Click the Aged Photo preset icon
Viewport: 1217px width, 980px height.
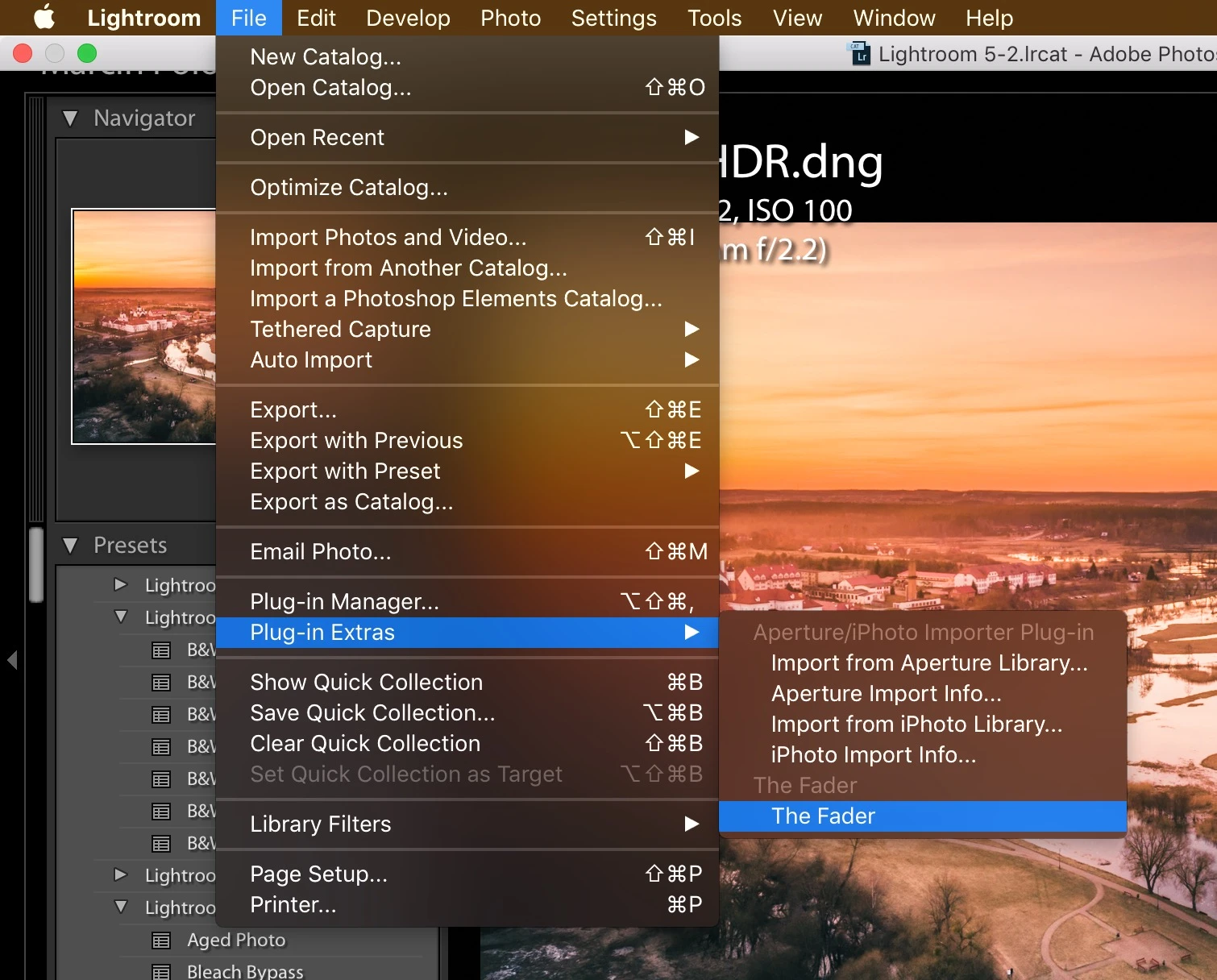point(161,941)
